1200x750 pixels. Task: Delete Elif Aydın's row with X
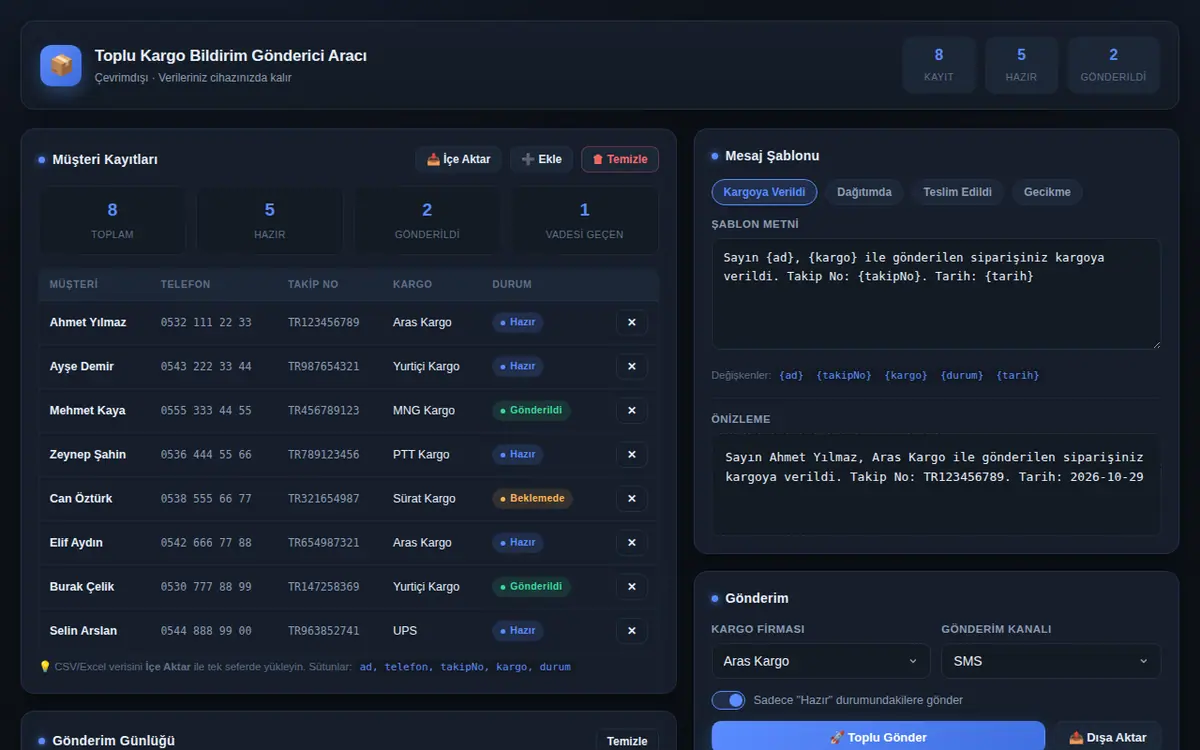pyautogui.click(x=631, y=542)
